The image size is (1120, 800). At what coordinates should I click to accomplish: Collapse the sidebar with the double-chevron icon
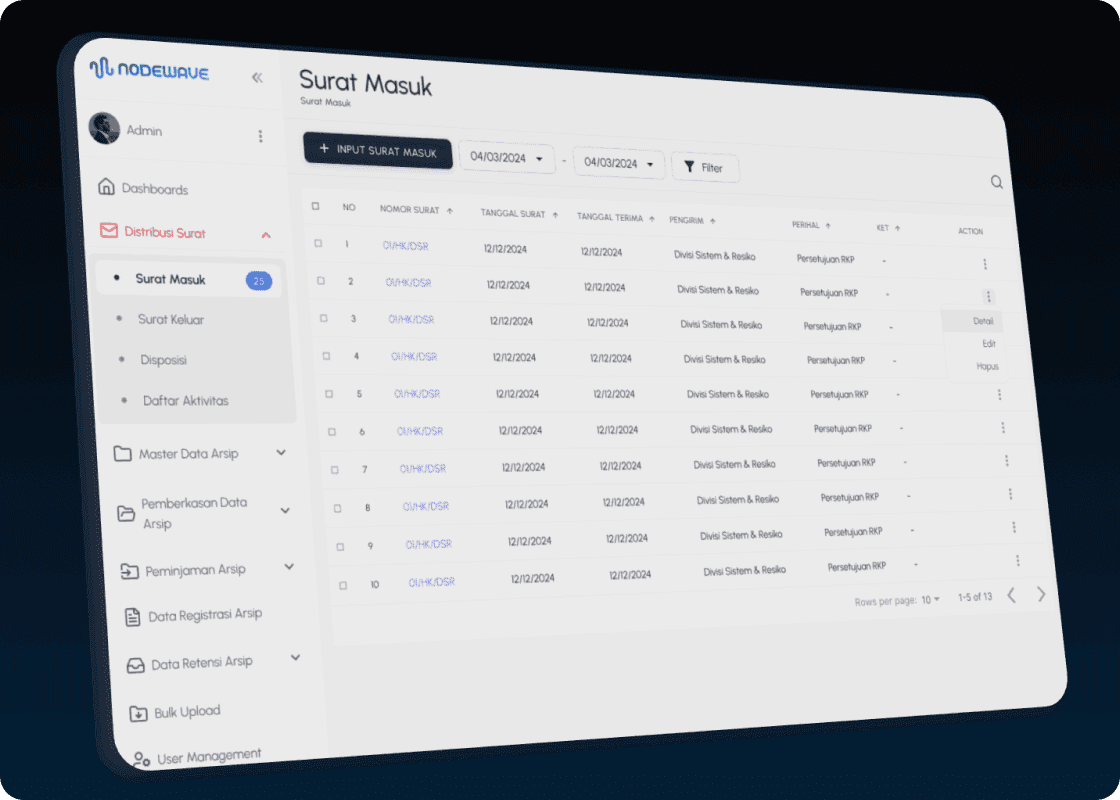257,77
